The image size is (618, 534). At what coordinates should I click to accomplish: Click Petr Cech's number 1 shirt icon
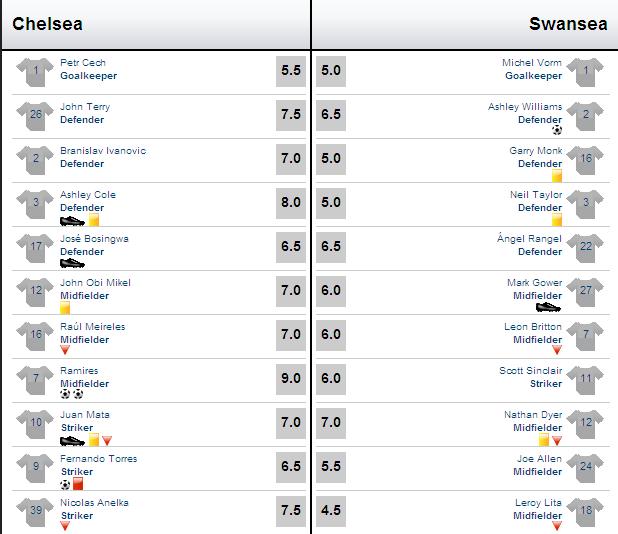pos(35,72)
